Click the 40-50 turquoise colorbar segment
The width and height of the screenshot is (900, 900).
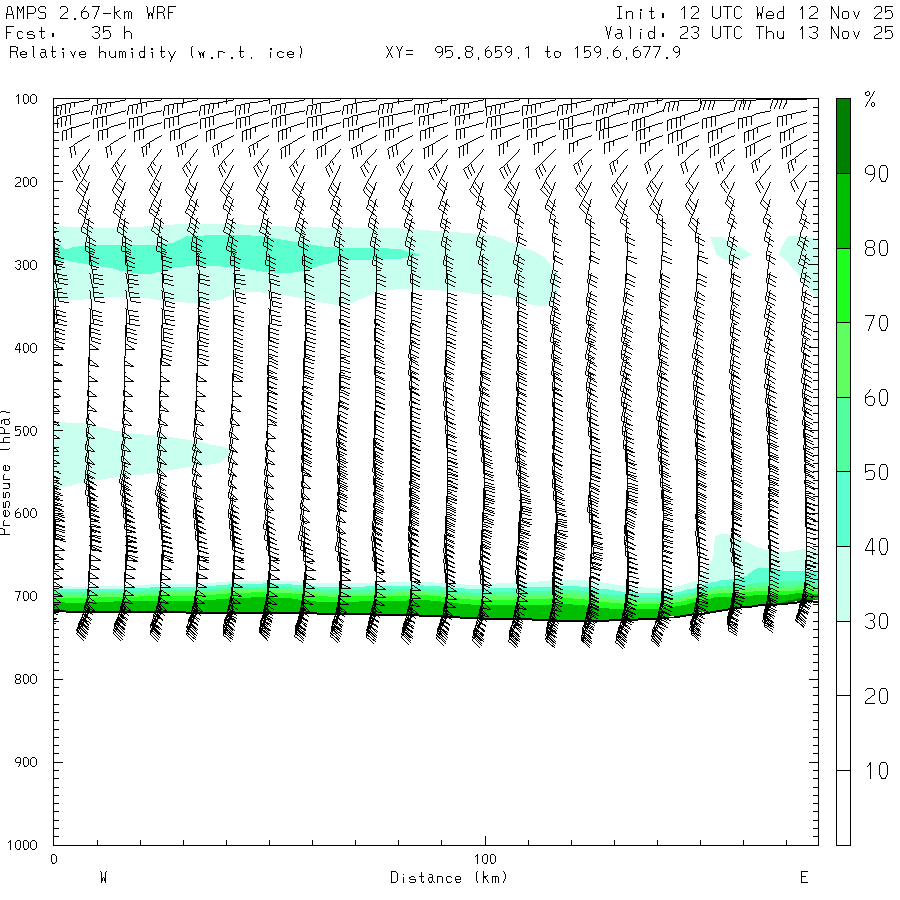pos(843,509)
